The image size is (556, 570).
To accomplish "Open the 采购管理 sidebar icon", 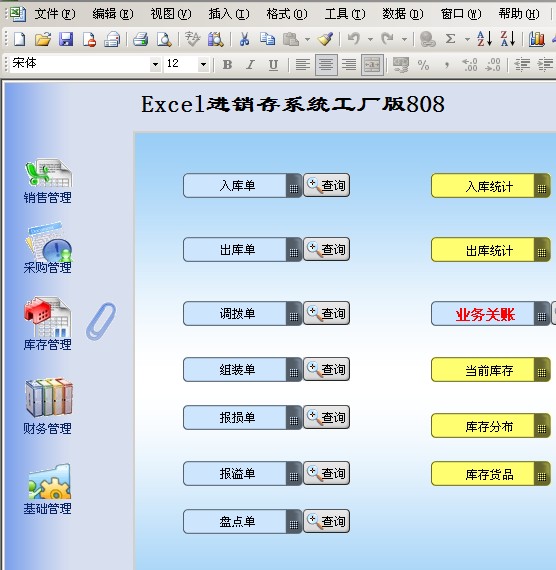I will tap(48, 248).
